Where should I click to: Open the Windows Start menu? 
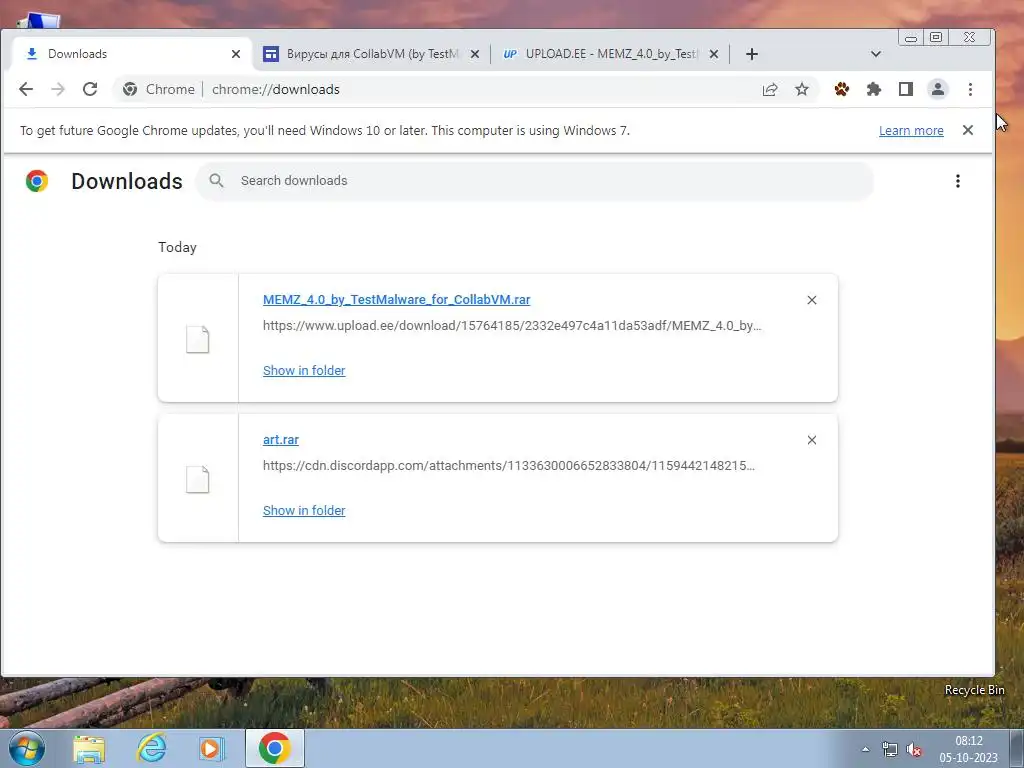click(27, 748)
